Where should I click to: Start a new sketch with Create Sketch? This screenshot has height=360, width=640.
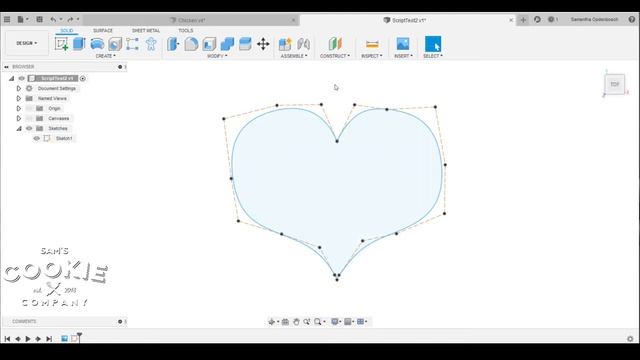[61, 44]
